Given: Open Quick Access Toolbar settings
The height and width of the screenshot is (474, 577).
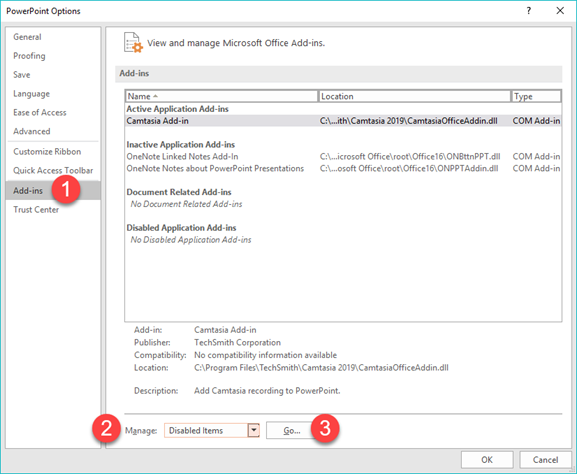Looking at the screenshot, I should coord(53,170).
